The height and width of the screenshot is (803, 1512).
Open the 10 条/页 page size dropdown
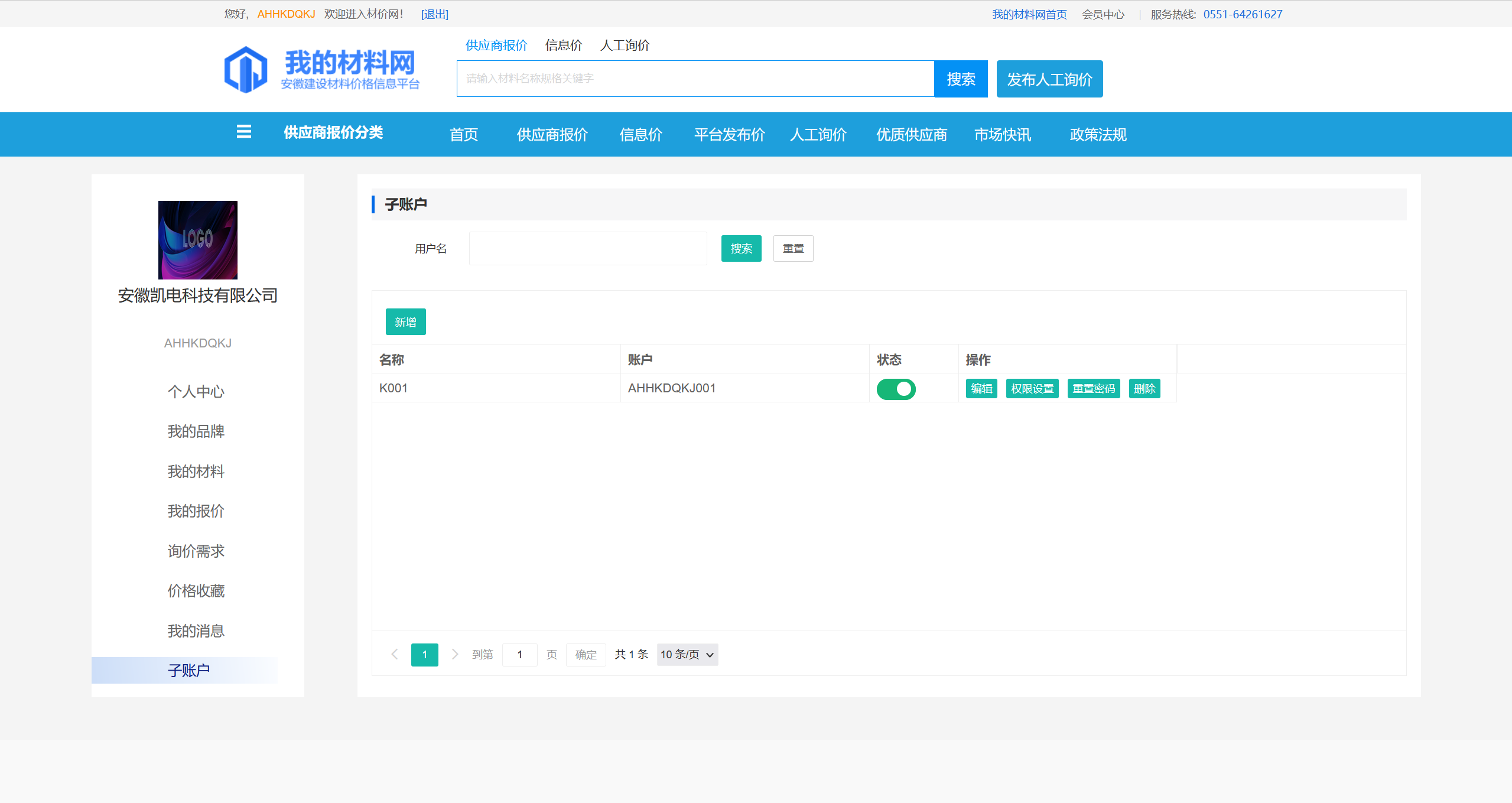pos(687,654)
